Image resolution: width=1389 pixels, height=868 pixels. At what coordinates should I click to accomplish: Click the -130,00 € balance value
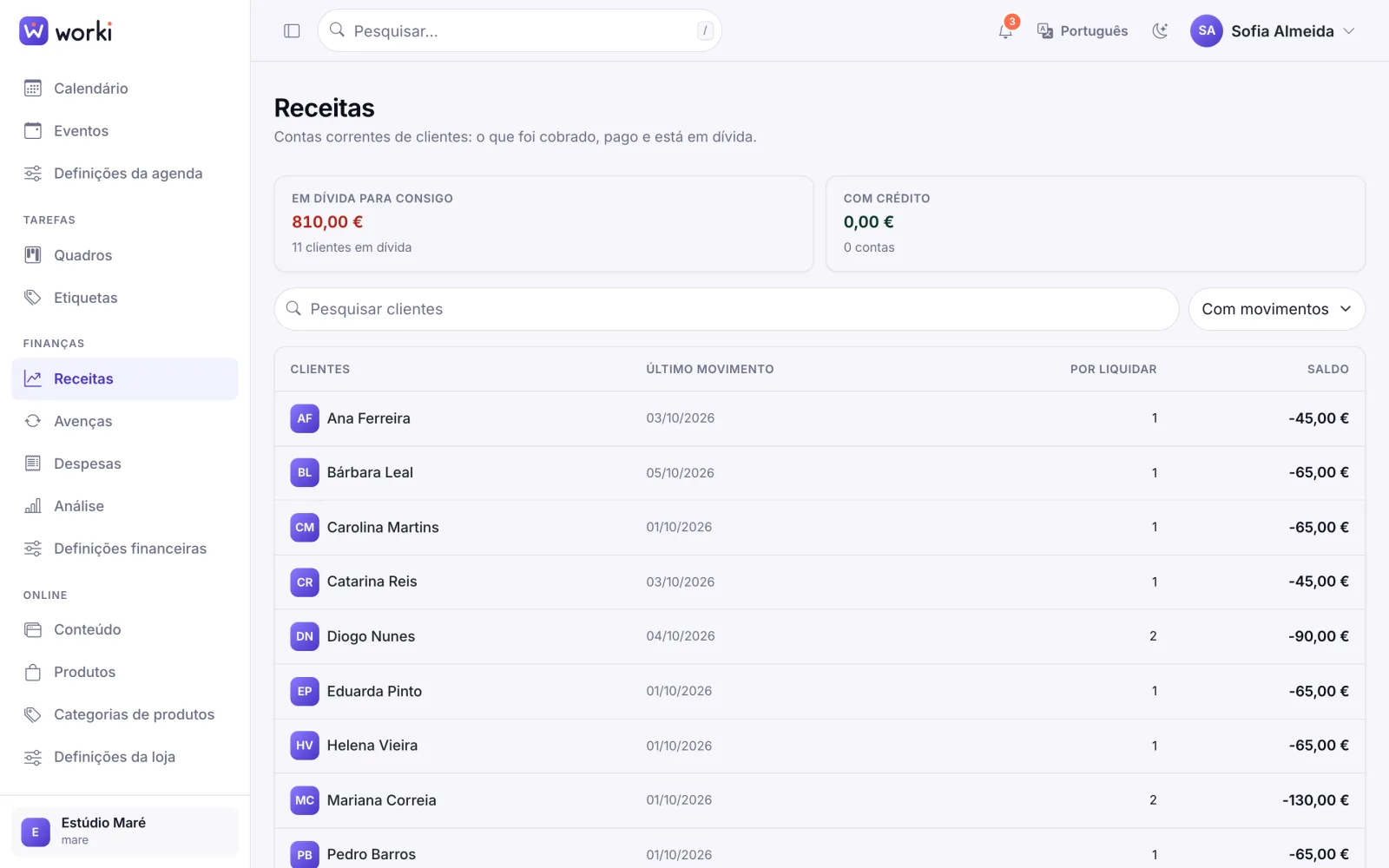pos(1315,800)
